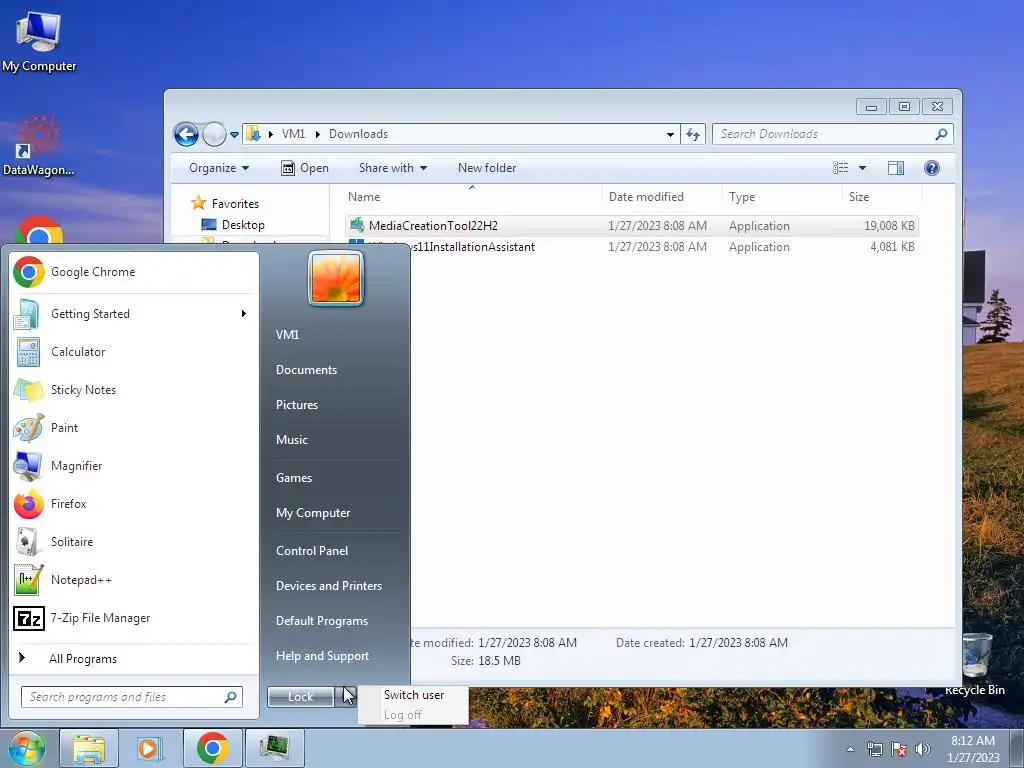
Task: Open address bar history dropdown
Action: click(670, 135)
